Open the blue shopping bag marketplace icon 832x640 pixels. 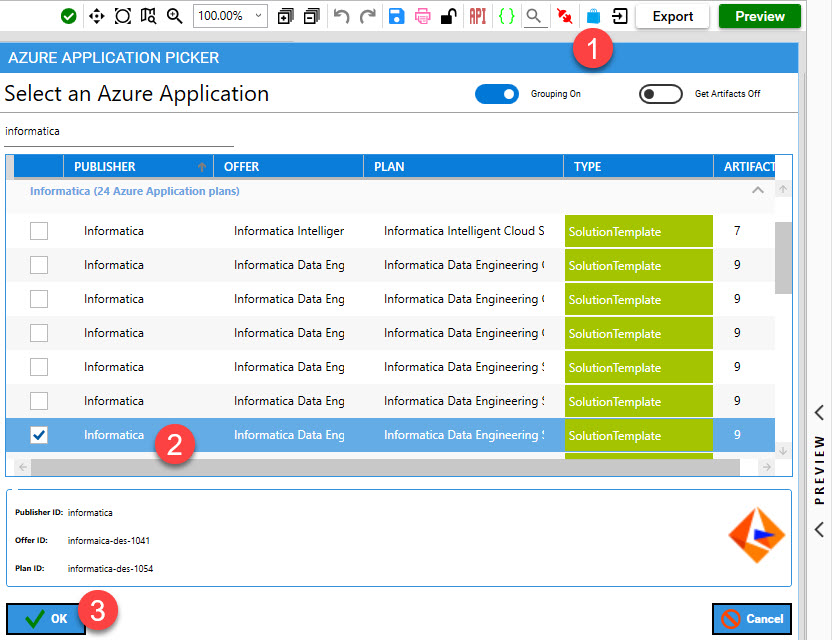(593, 16)
